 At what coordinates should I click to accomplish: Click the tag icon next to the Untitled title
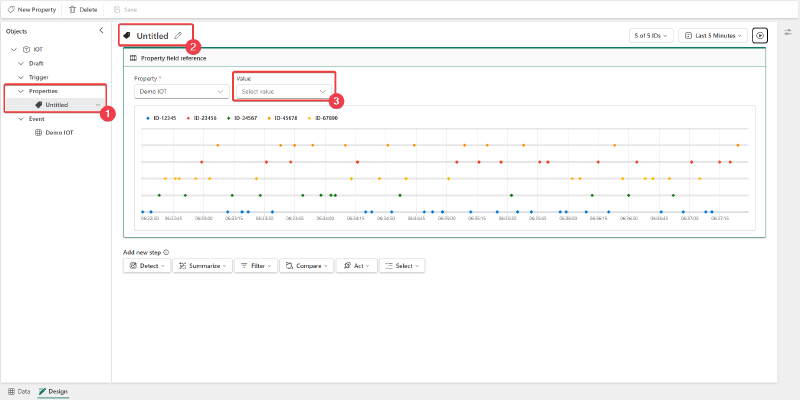coord(127,36)
